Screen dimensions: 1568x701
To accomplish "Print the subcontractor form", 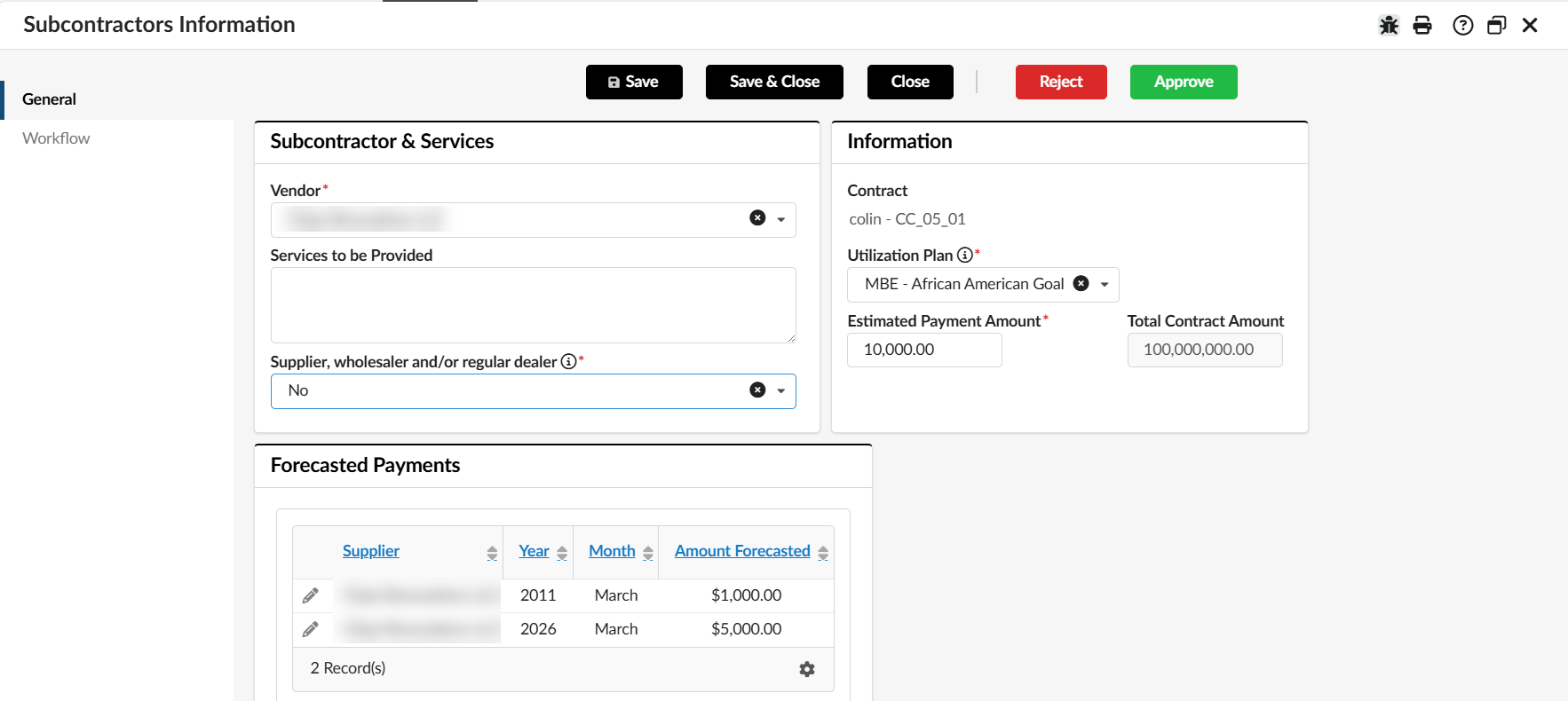I will [1422, 26].
